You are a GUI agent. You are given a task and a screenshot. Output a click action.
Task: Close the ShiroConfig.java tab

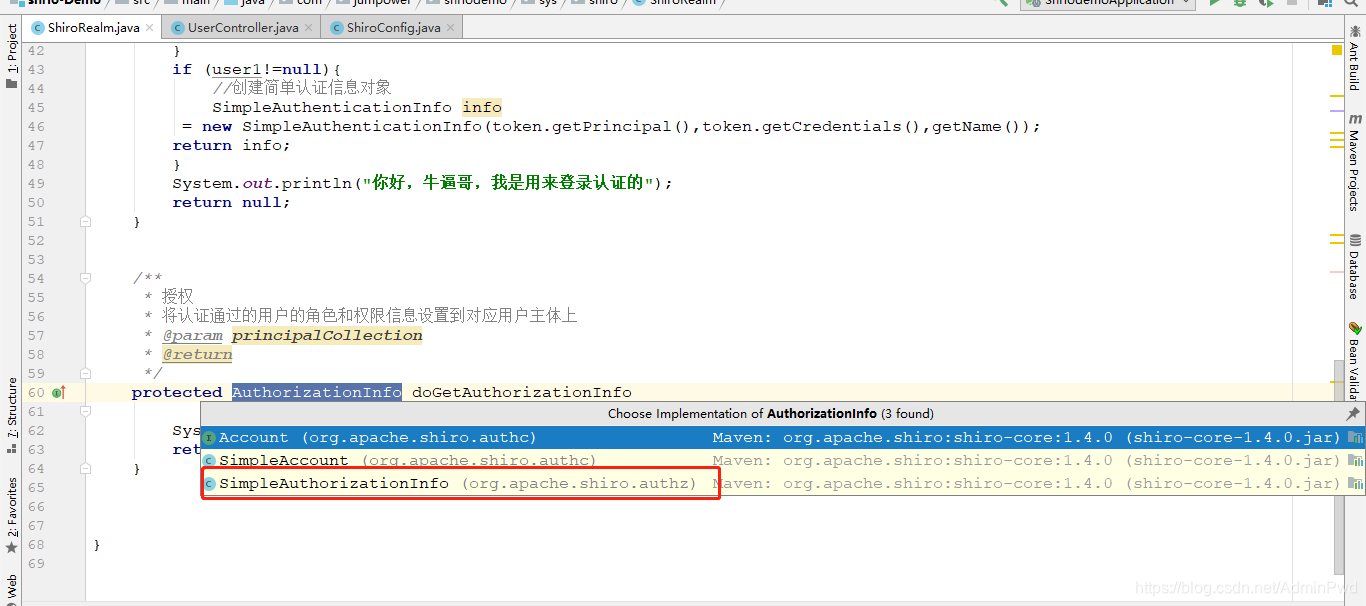click(450, 28)
